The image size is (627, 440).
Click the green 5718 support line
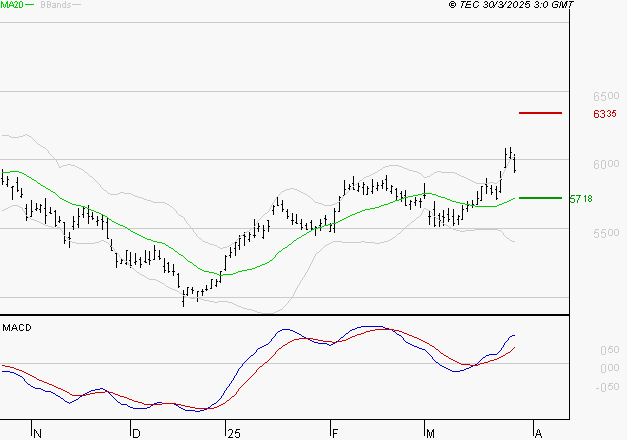pos(540,198)
